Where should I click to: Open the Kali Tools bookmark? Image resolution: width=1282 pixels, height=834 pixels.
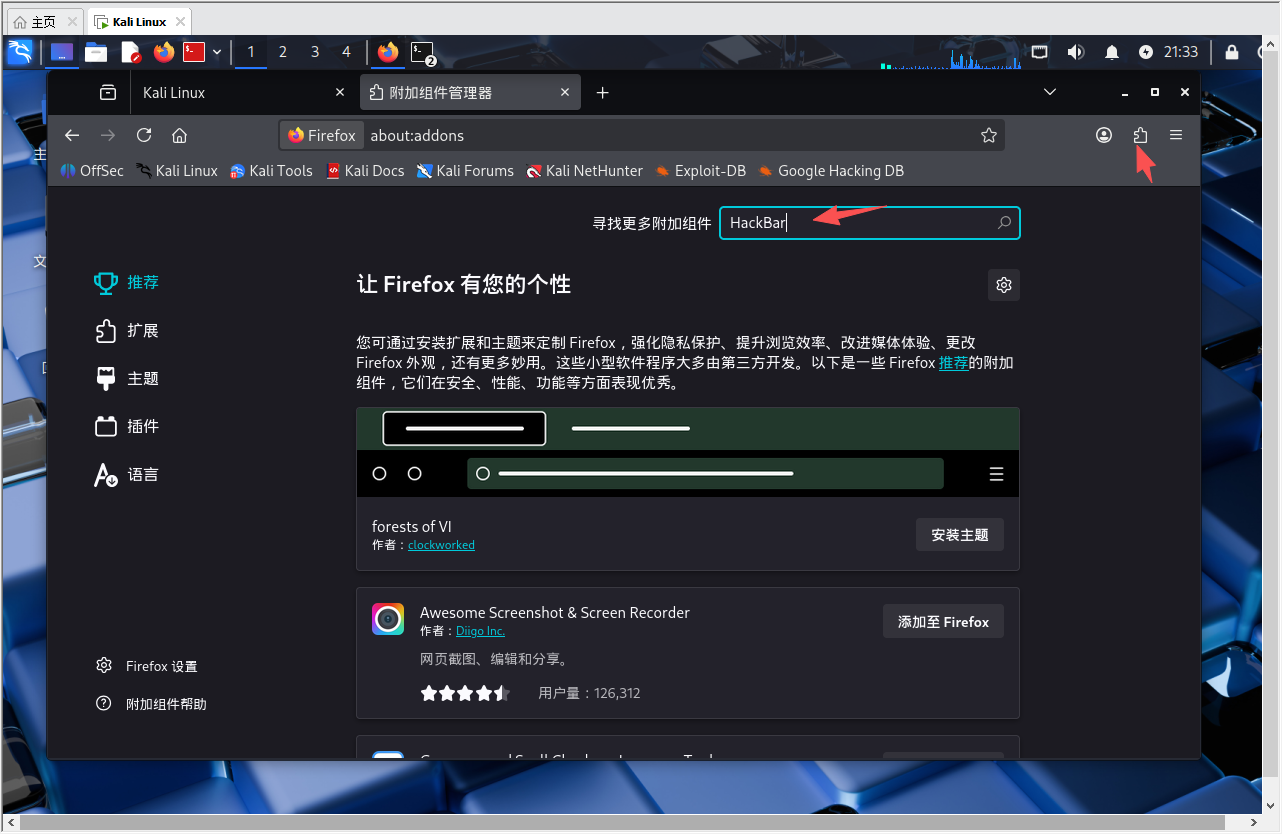[271, 171]
